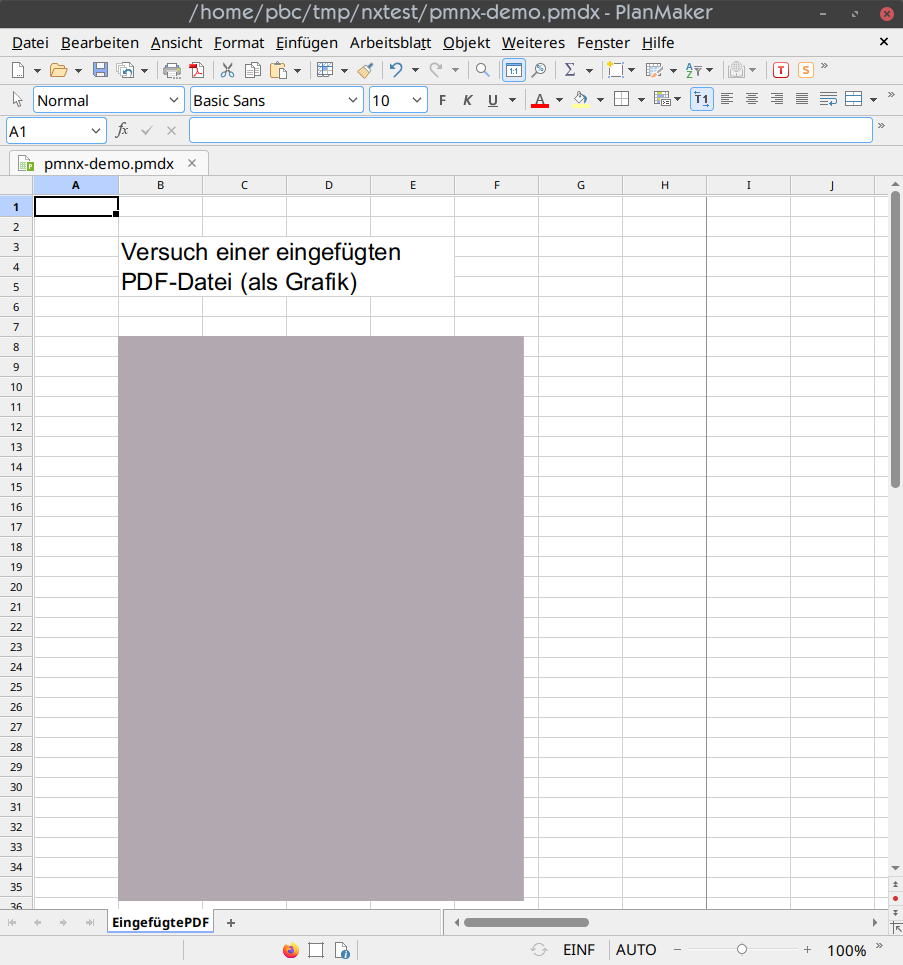Open the Datei menu
Image resolution: width=903 pixels, height=965 pixels.
click(30, 42)
